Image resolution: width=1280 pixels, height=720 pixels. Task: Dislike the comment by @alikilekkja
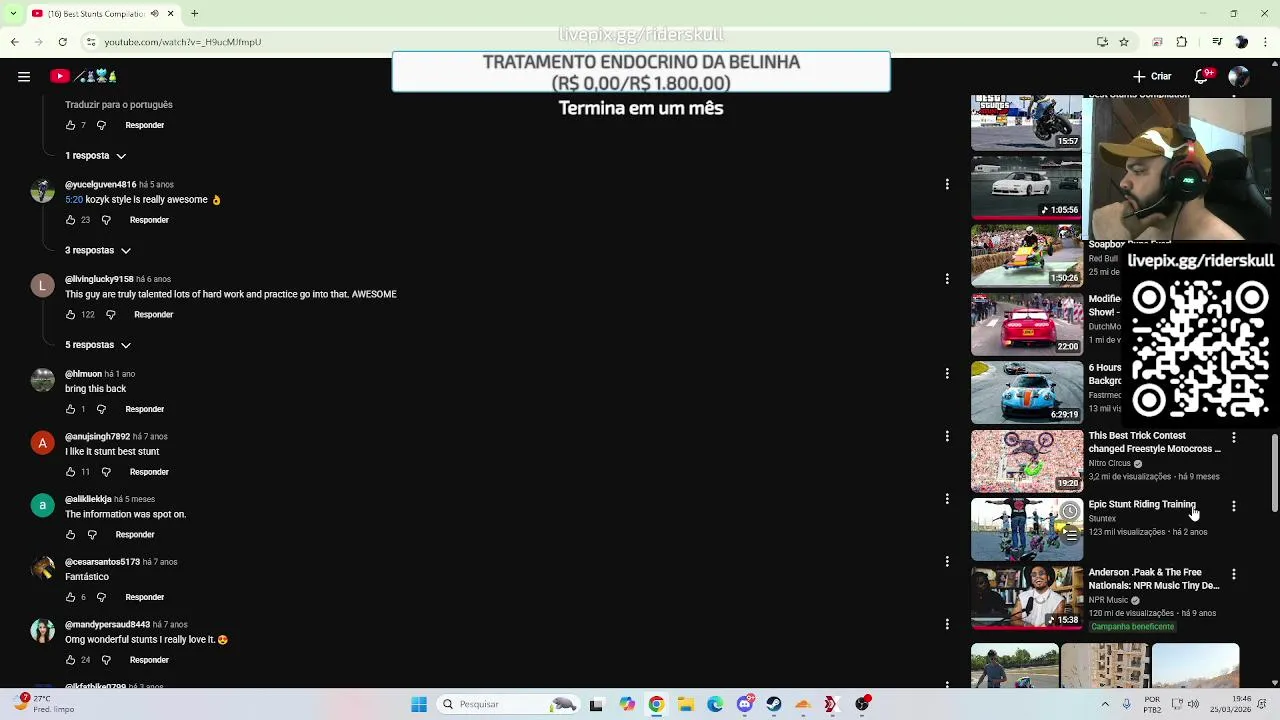[92, 535]
